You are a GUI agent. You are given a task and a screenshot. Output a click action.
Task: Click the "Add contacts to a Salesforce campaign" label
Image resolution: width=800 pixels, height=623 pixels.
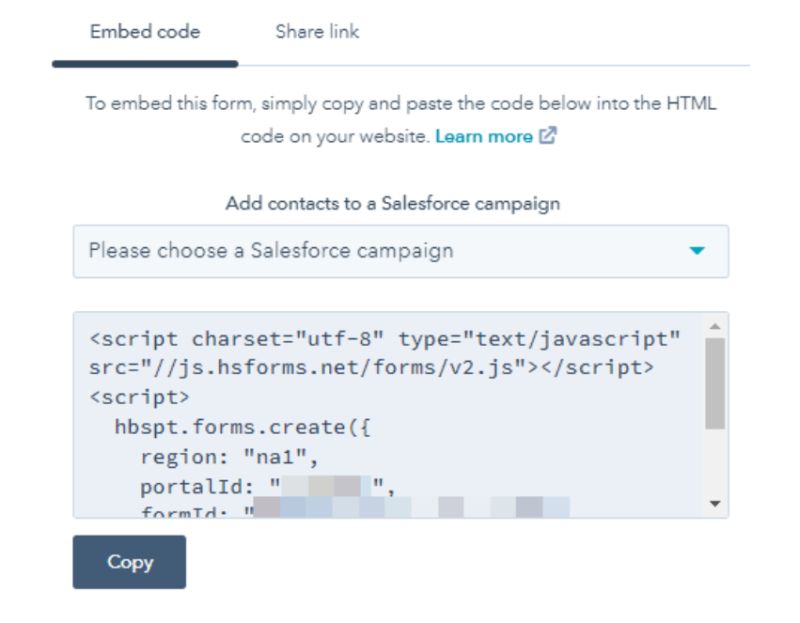pos(392,204)
